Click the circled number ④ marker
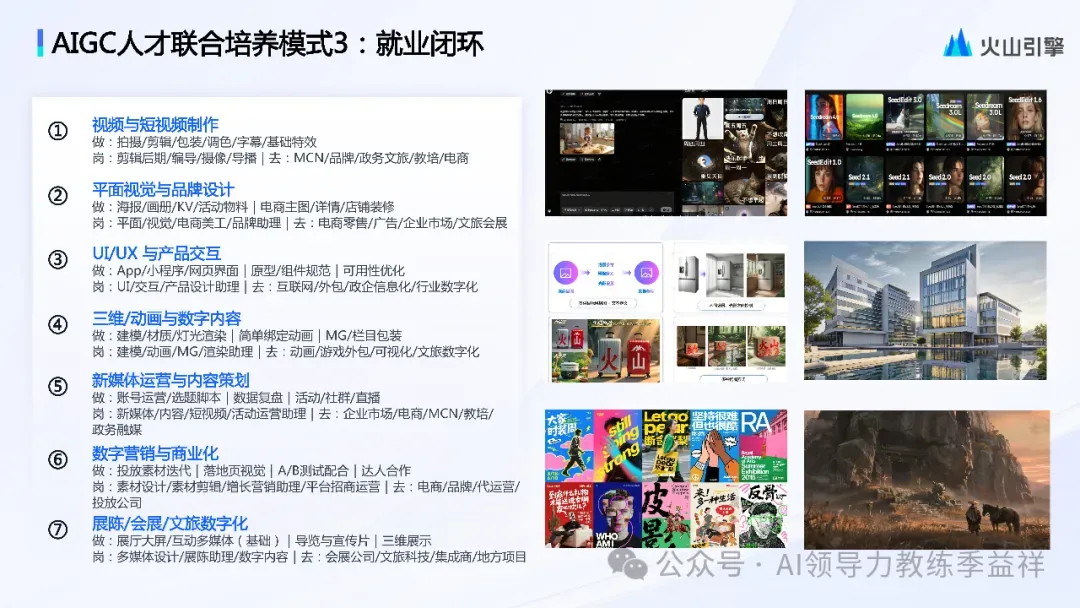The image size is (1080, 608). click(x=58, y=324)
